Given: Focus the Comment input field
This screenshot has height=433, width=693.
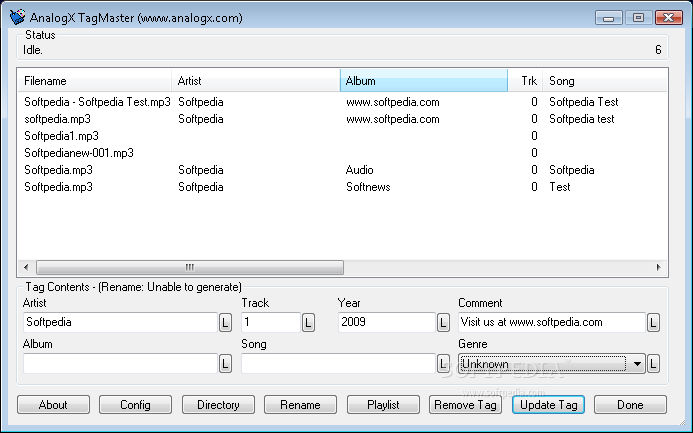Looking at the screenshot, I should 552,322.
